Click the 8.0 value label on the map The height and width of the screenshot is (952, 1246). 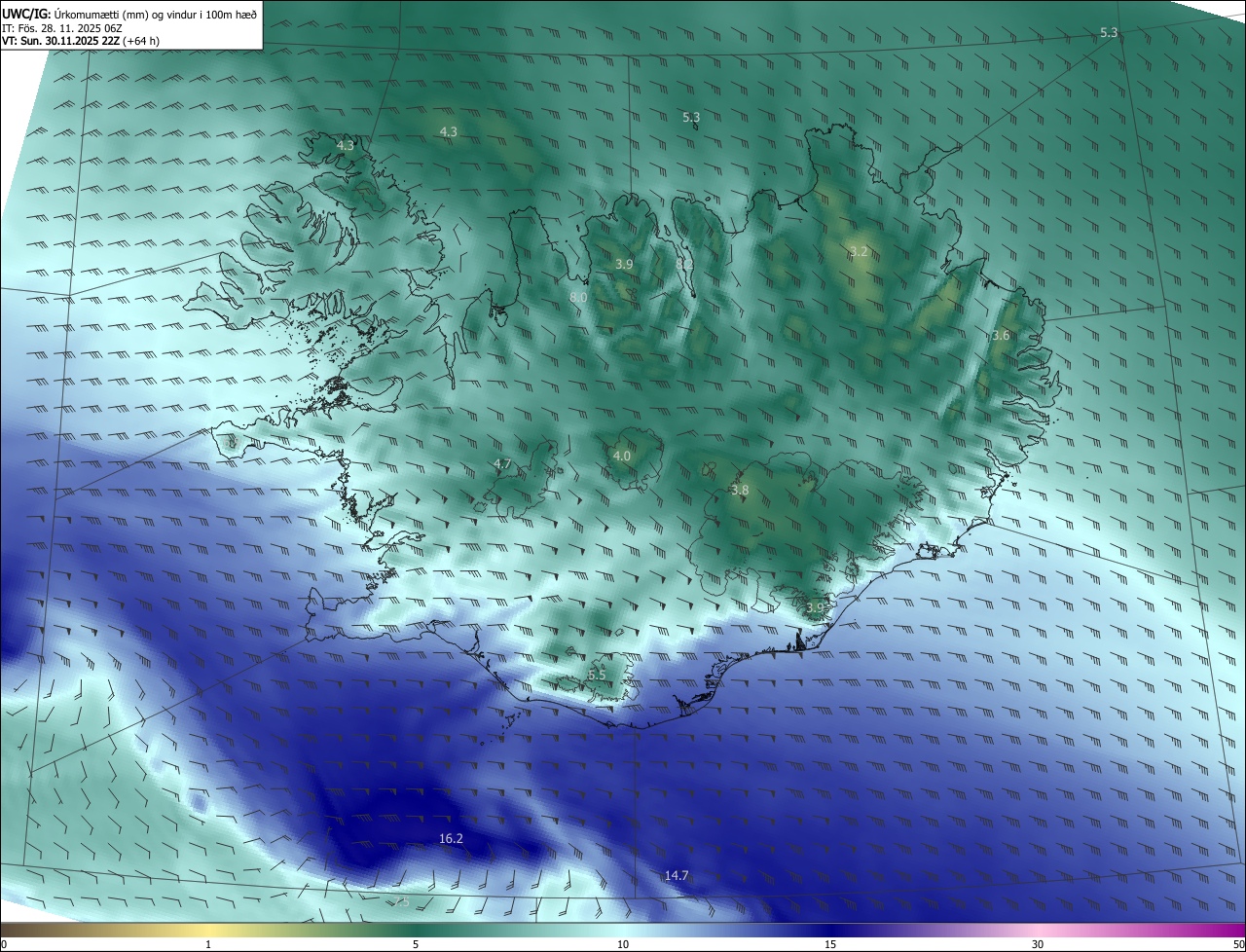[578, 297]
